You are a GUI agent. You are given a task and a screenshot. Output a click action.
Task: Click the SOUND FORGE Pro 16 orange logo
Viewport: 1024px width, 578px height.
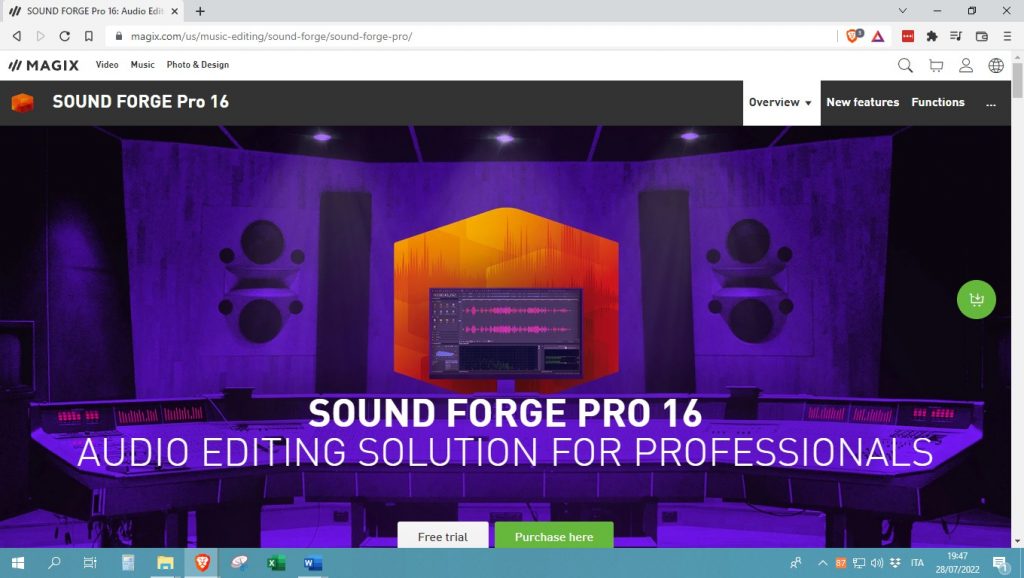21,102
